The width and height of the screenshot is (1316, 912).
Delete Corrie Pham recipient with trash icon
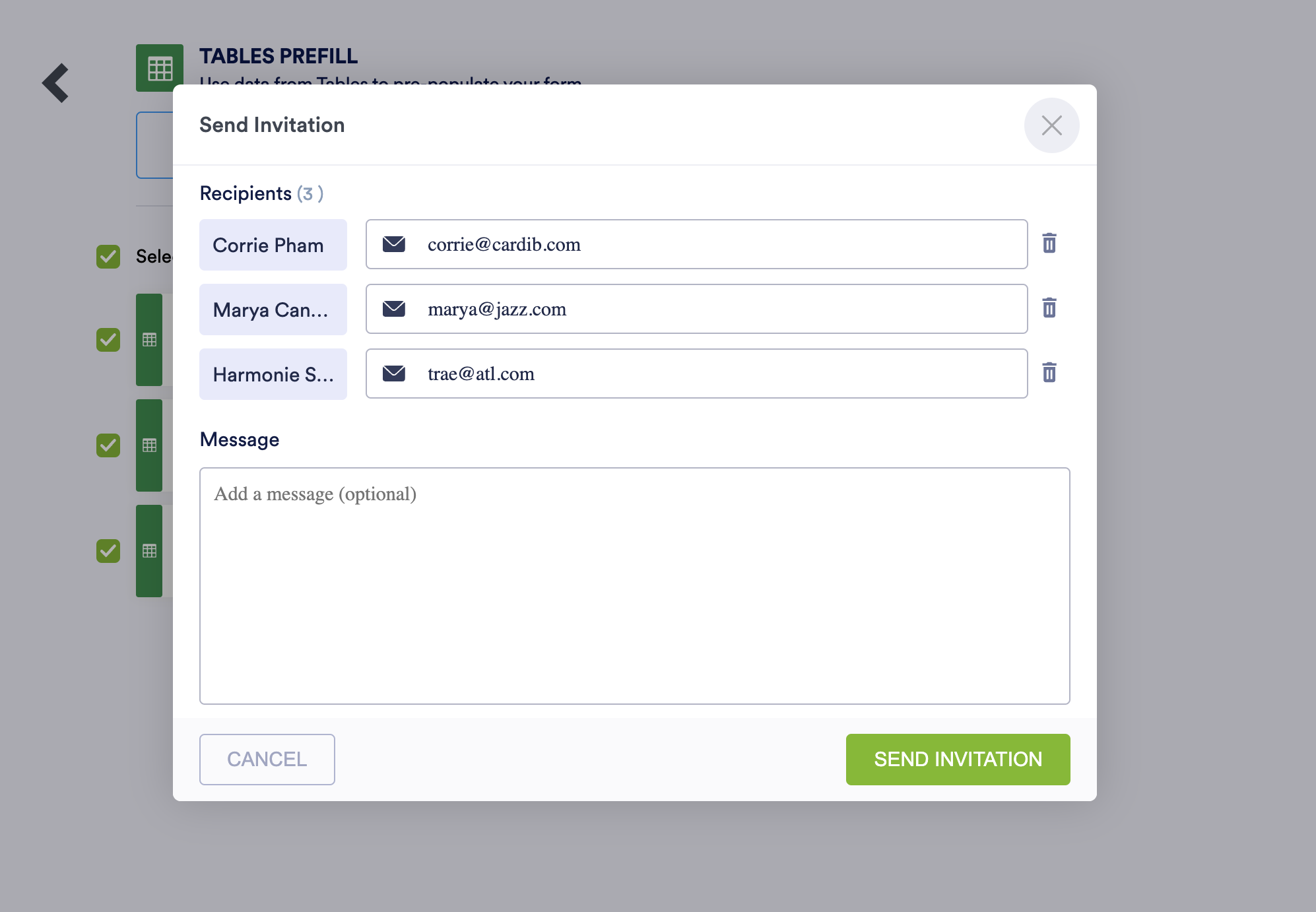pyautogui.click(x=1049, y=244)
